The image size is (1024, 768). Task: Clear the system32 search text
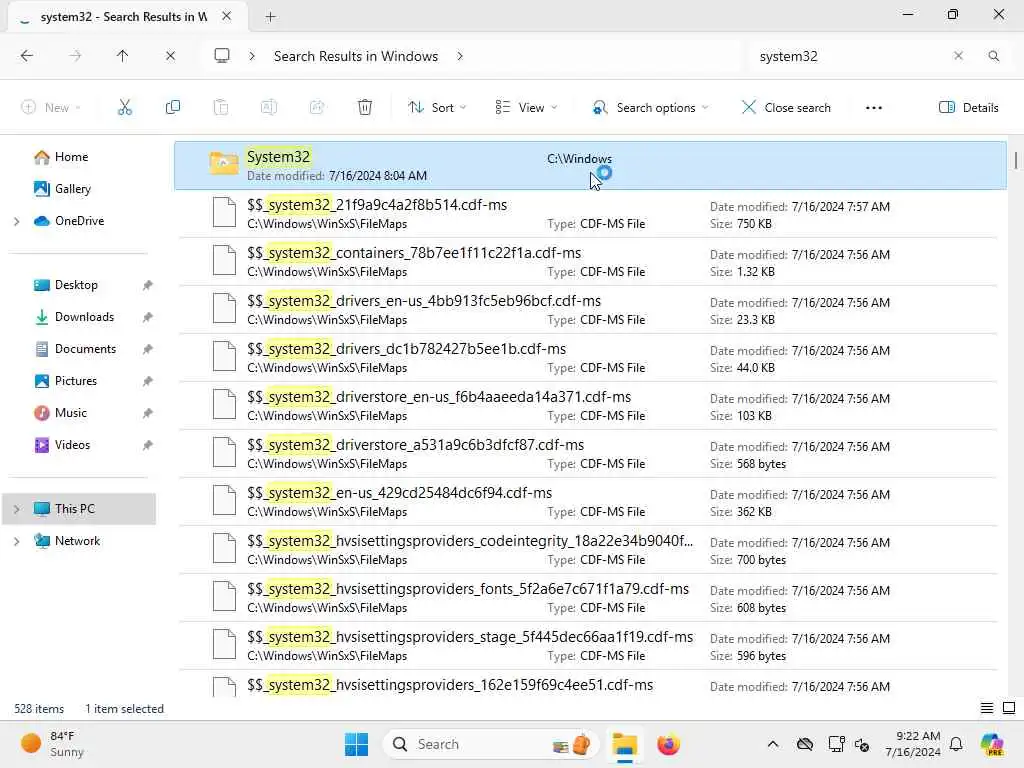pos(958,56)
